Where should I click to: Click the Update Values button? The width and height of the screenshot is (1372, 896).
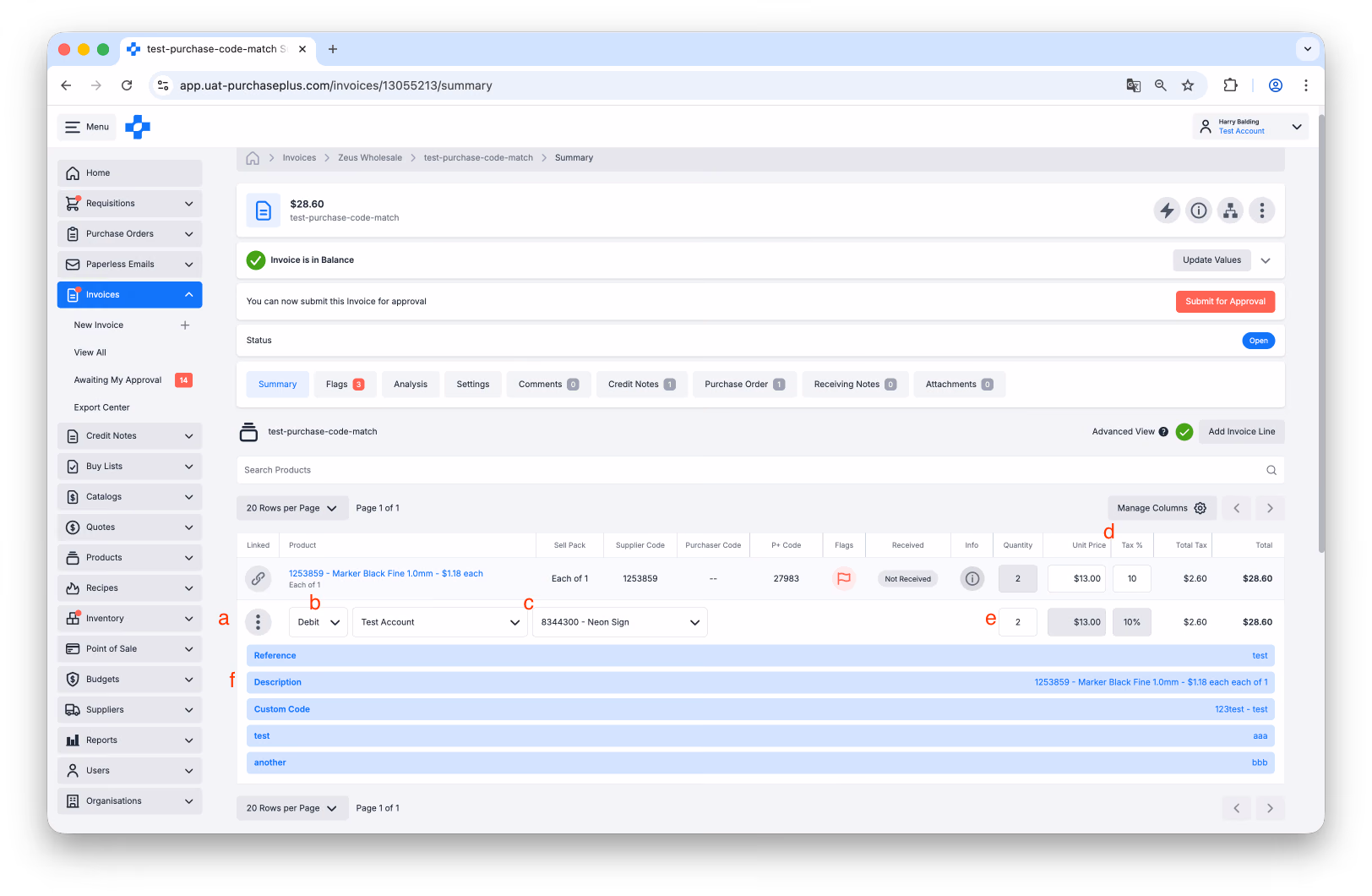[x=1211, y=260]
